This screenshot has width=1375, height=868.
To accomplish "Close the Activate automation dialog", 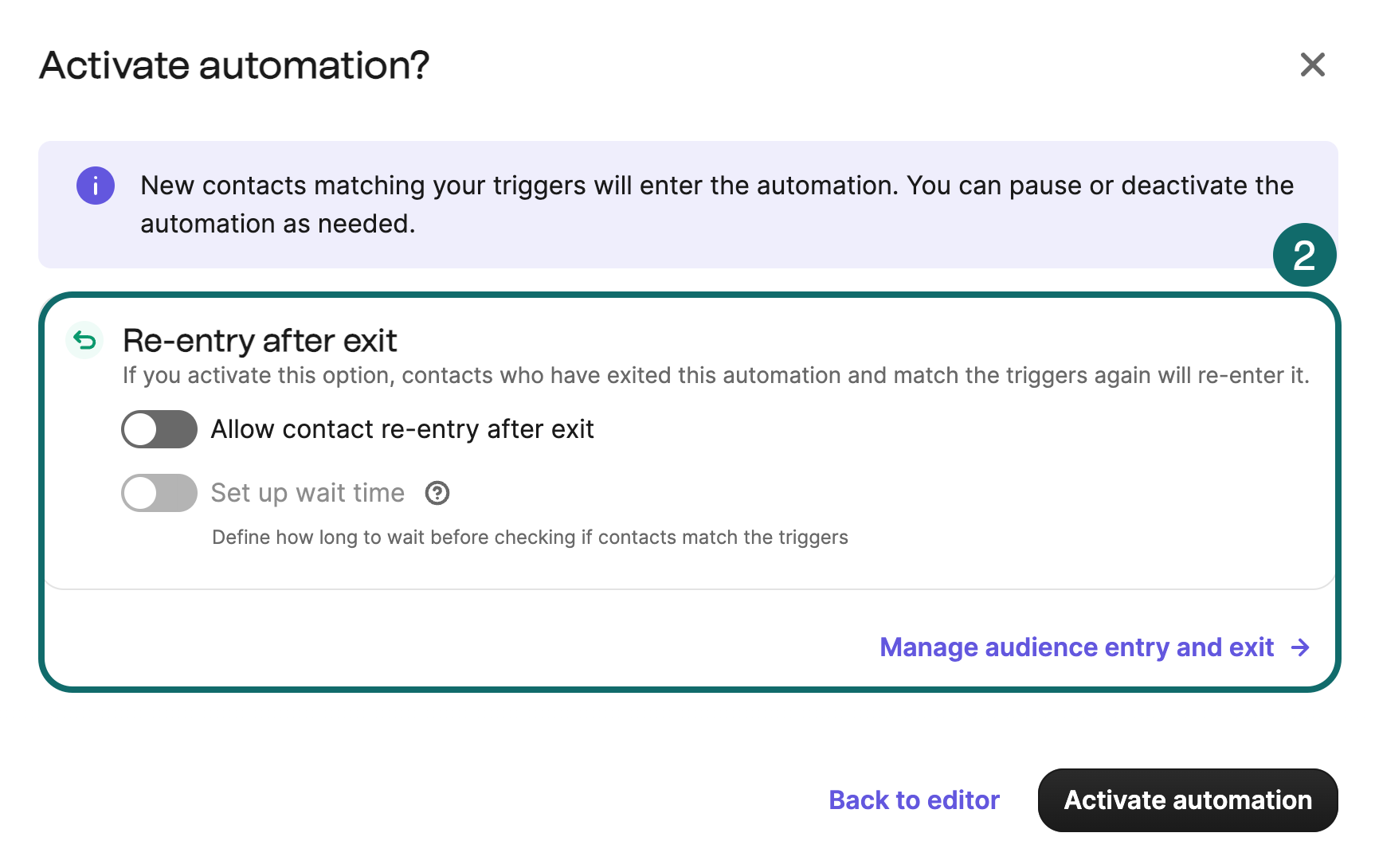I will (1312, 65).
